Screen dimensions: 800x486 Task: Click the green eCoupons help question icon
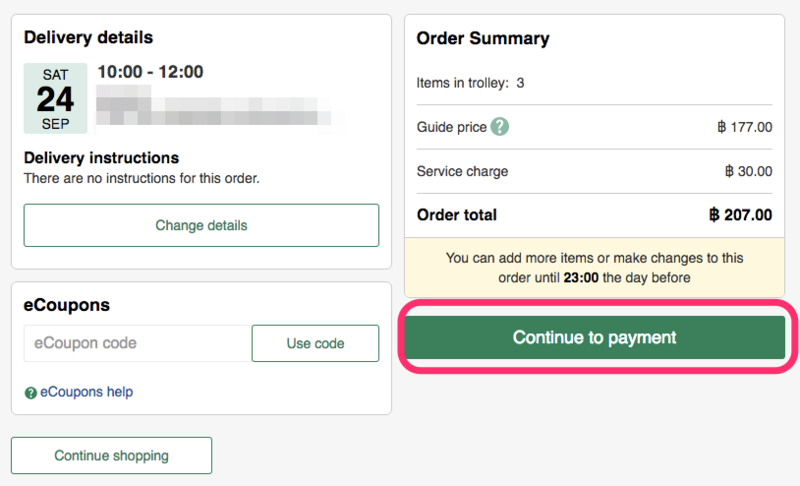30,393
